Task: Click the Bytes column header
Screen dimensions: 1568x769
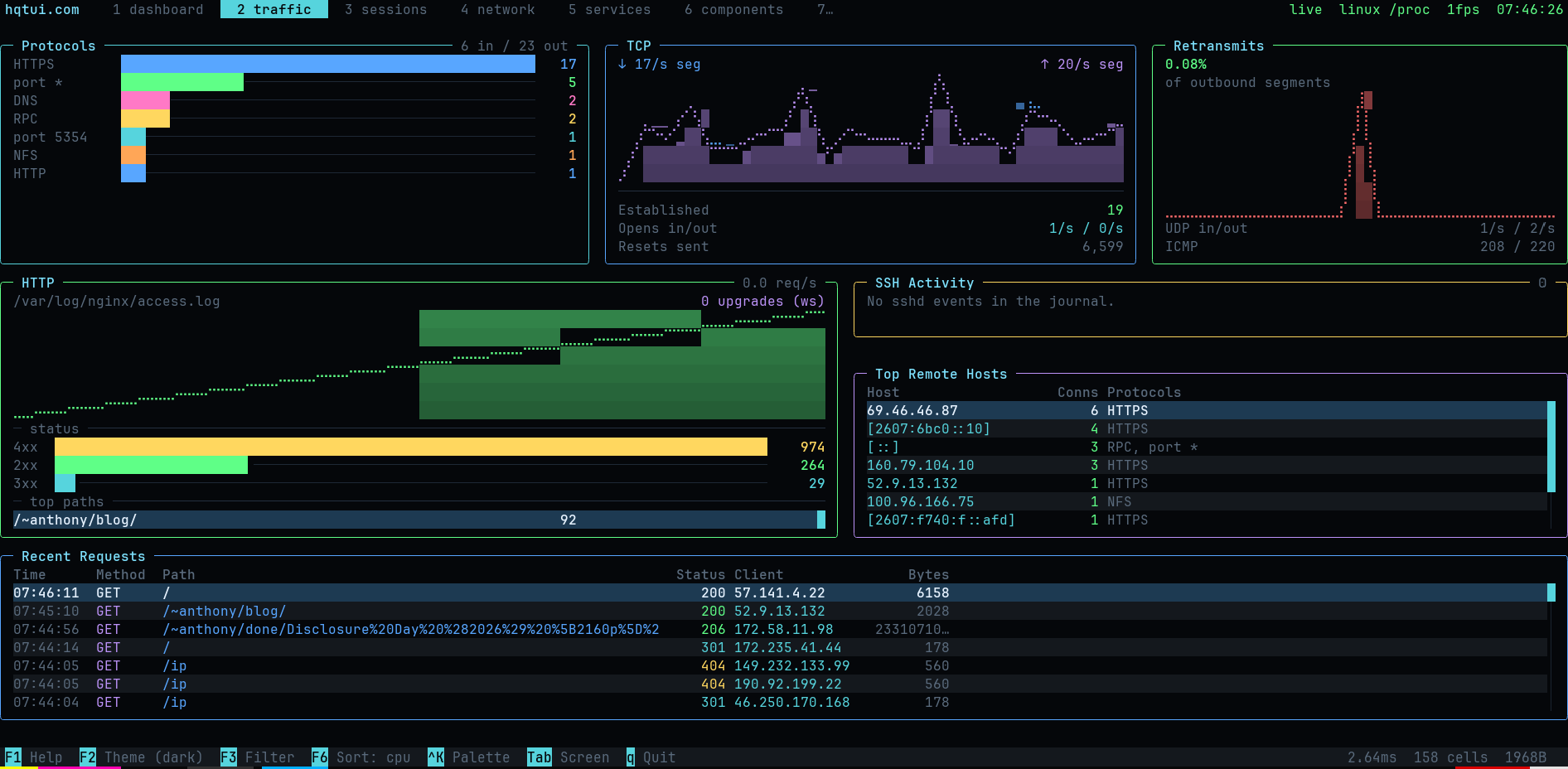Action: pos(929,574)
